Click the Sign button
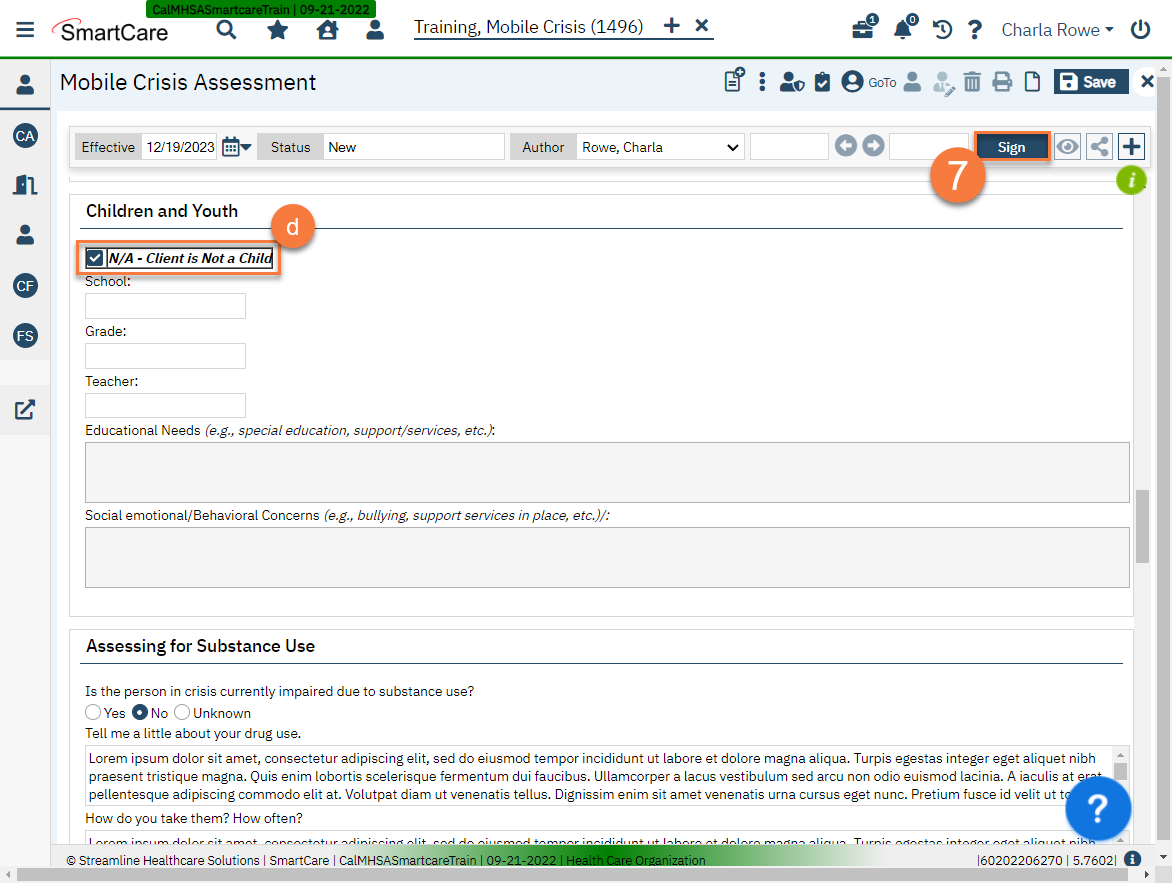 pos(1011,147)
